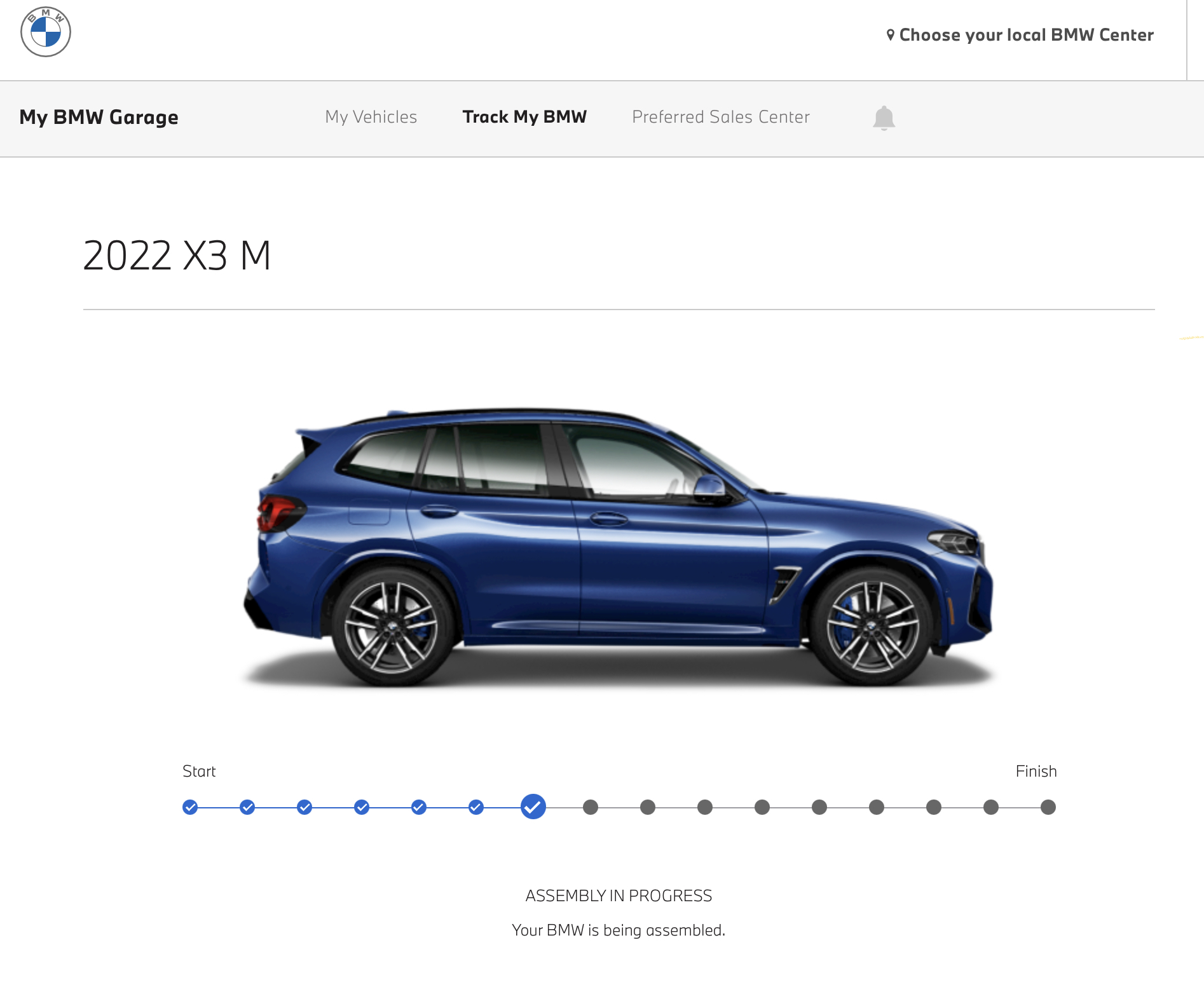Click the location pin icon

click(891, 35)
